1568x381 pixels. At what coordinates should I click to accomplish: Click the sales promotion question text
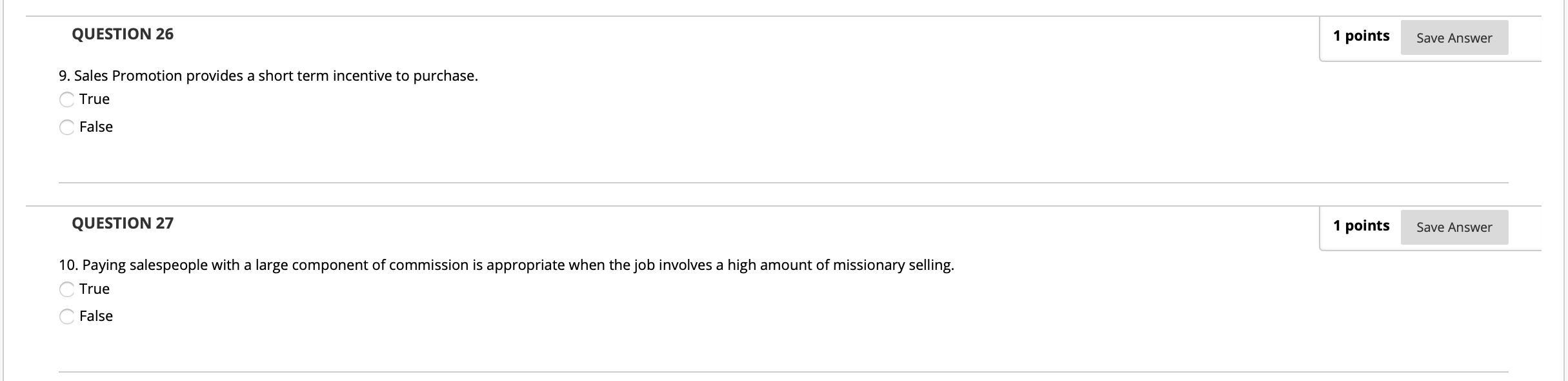click(268, 76)
